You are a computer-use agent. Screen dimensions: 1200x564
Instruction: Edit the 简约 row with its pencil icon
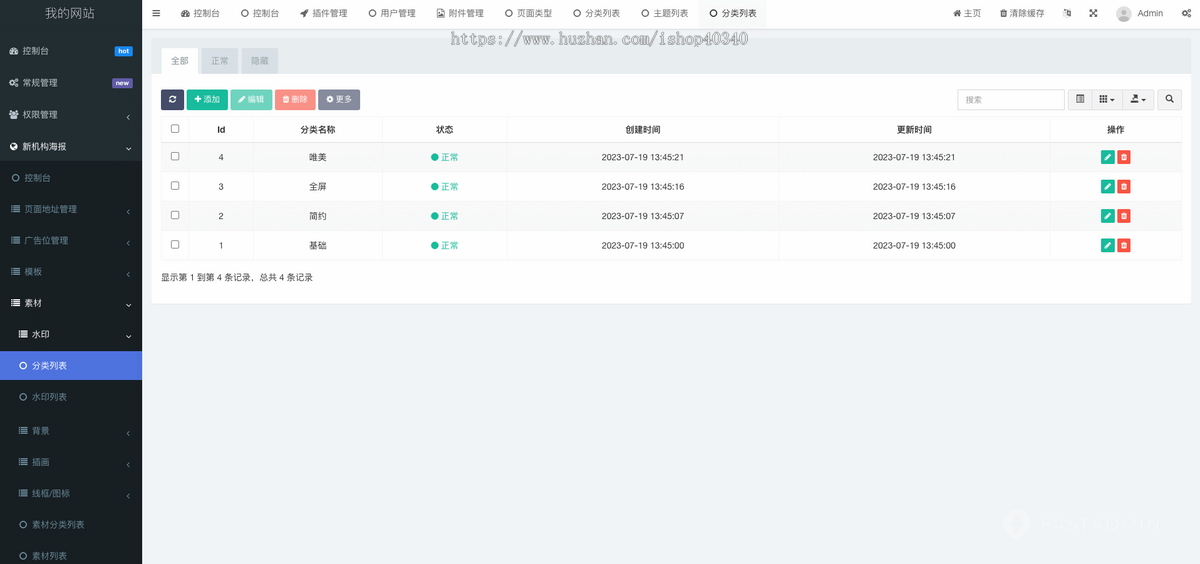click(x=1108, y=216)
